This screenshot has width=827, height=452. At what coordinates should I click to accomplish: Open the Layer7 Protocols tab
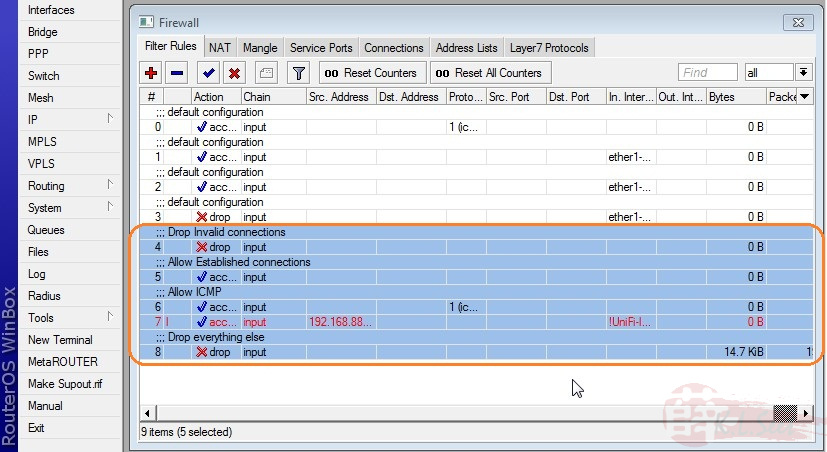tap(549, 48)
